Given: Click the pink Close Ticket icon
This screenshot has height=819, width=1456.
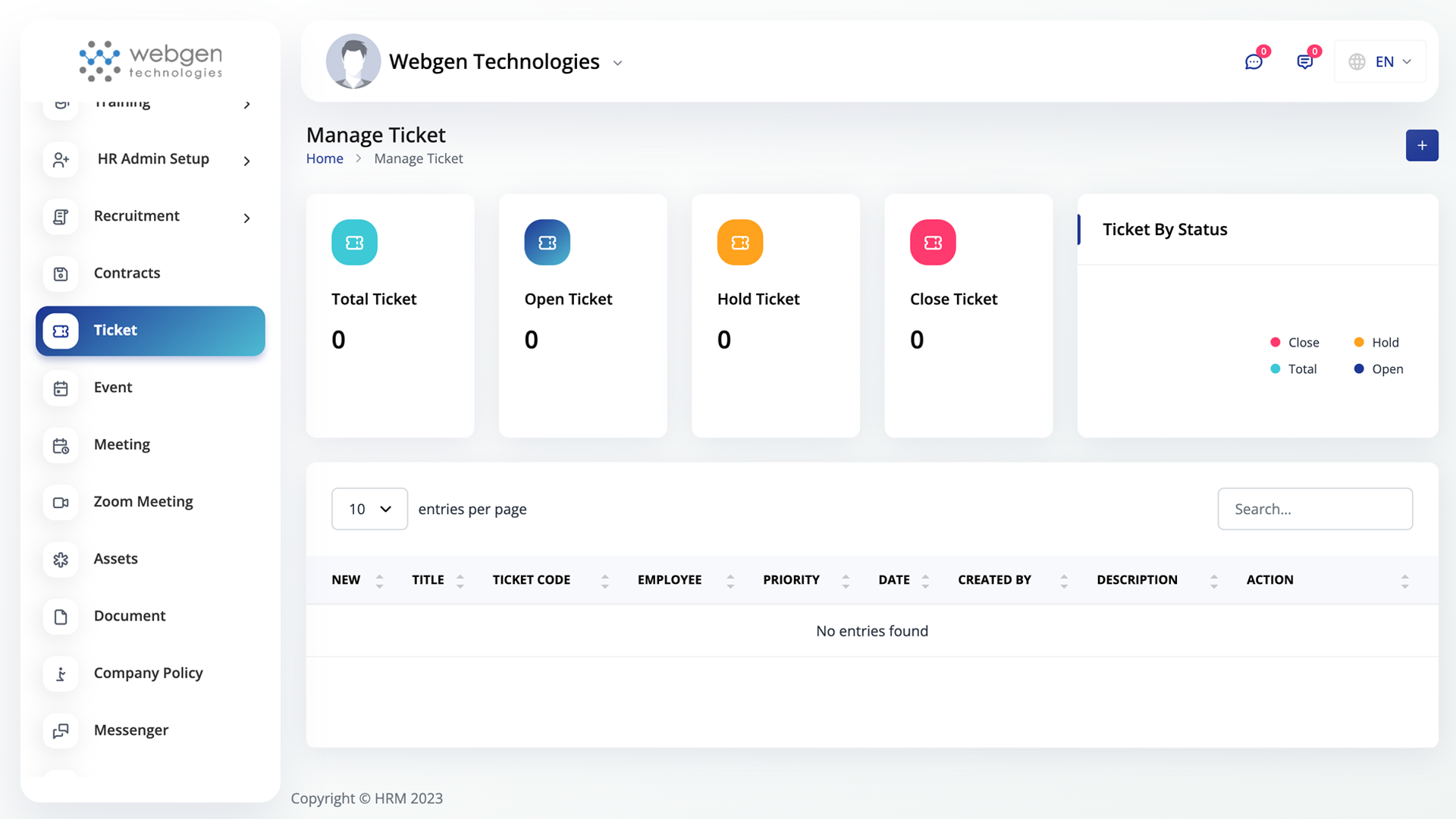Looking at the screenshot, I should 932,243.
